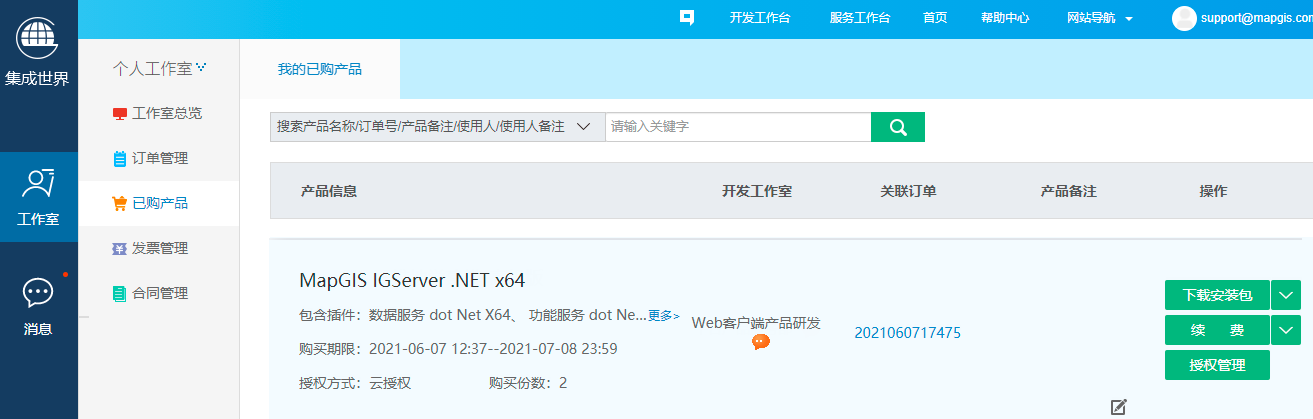Open the 消息 chat bubble icon
The height and width of the screenshot is (419, 1313).
pyautogui.click(x=38, y=292)
